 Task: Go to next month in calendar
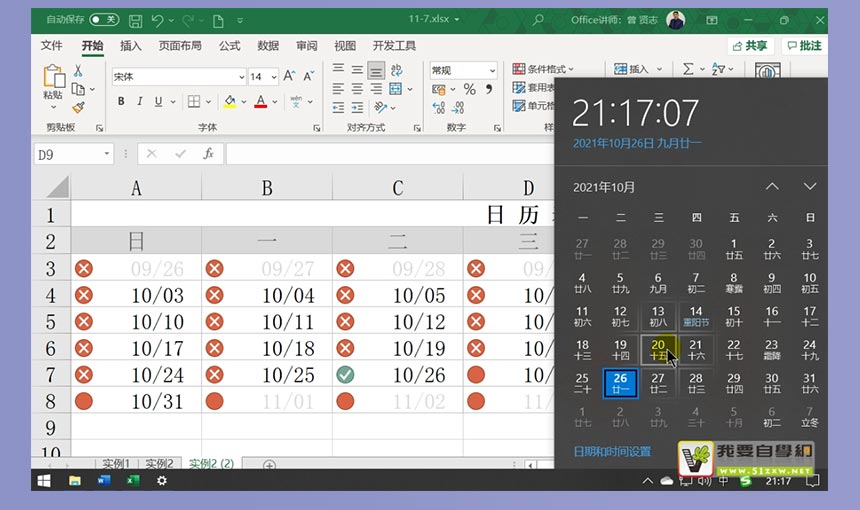[810, 186]
